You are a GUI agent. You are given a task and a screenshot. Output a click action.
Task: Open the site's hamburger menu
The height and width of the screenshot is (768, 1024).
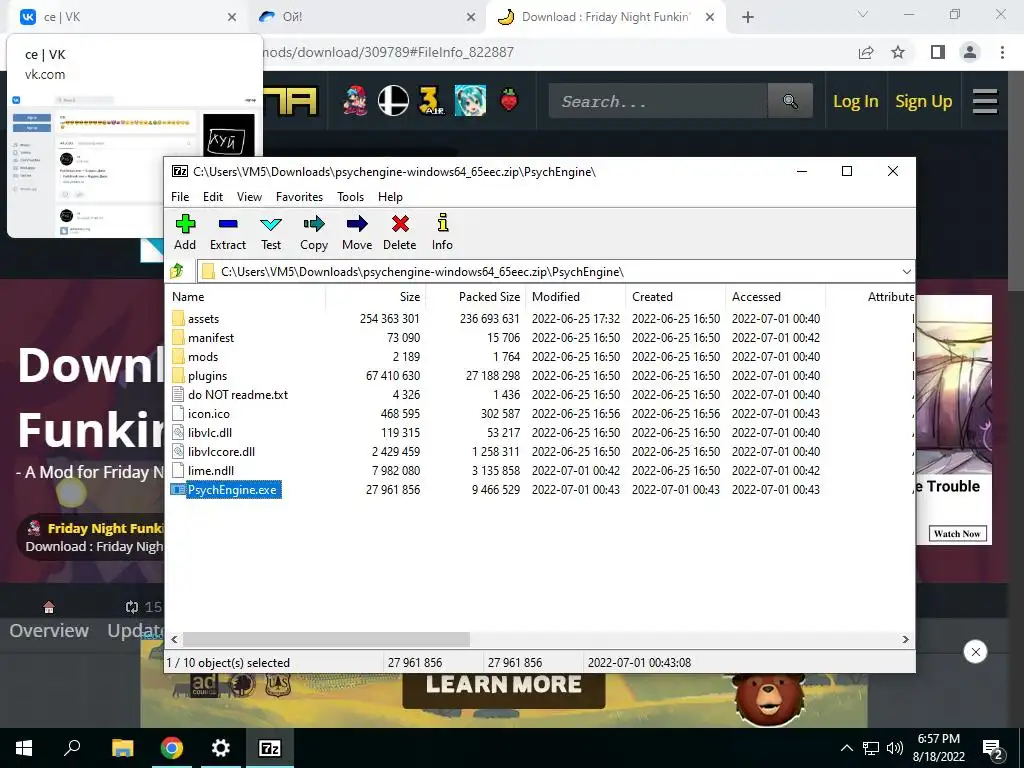coord(985,101)
